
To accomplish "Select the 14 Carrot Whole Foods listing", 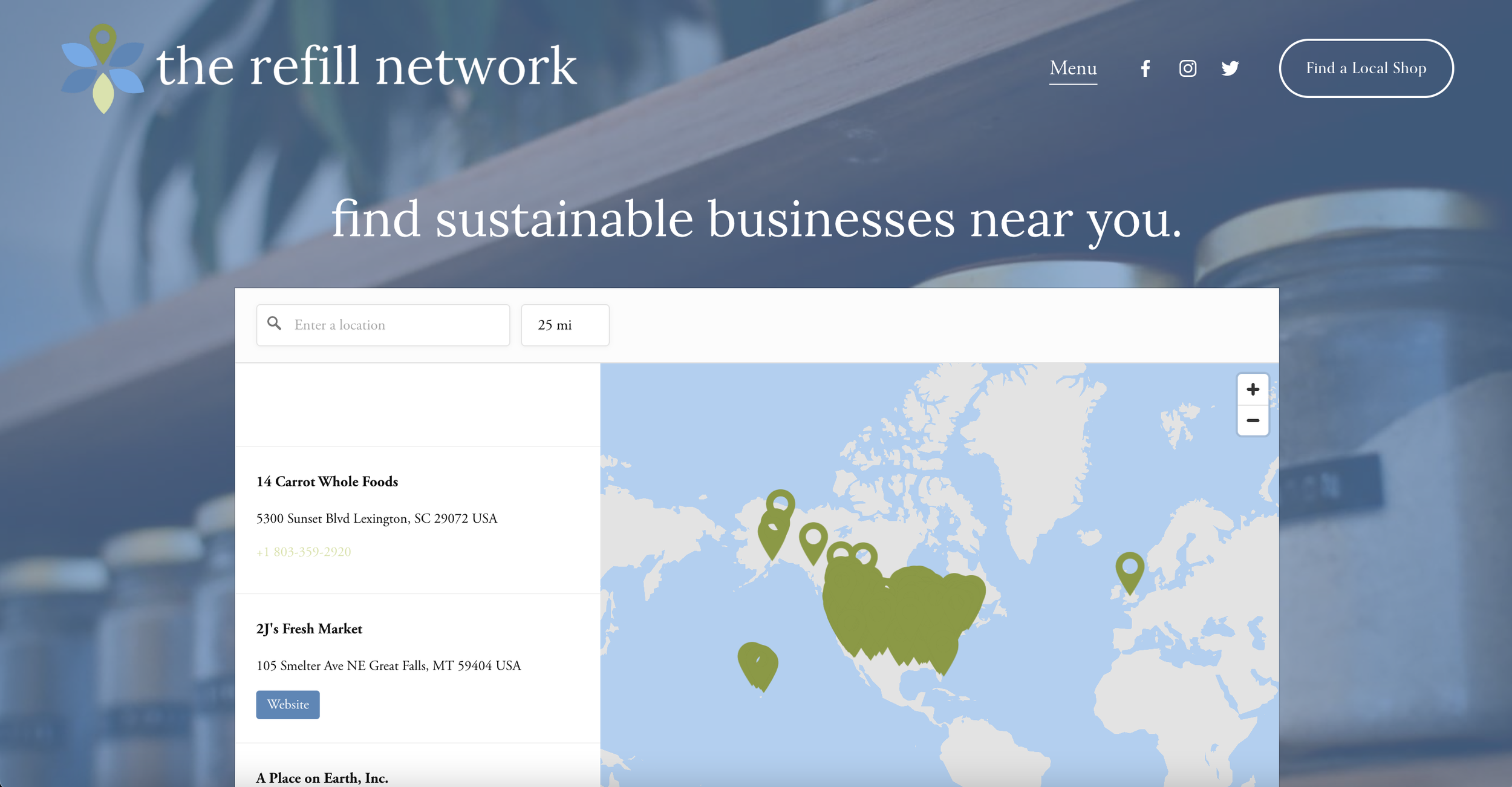I will [x=327, y=482].
